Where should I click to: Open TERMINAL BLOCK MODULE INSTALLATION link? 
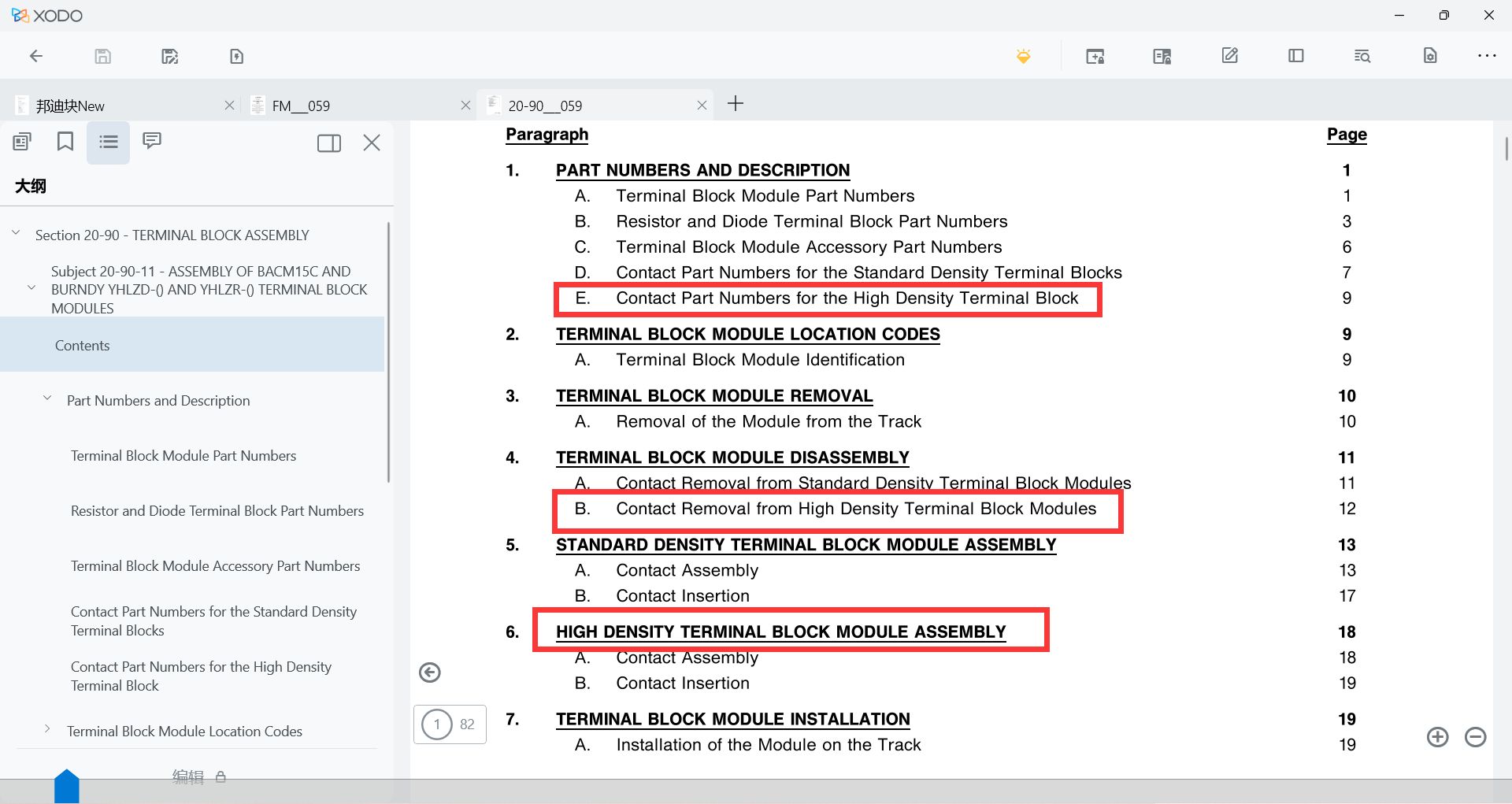[x=732, y=719]
